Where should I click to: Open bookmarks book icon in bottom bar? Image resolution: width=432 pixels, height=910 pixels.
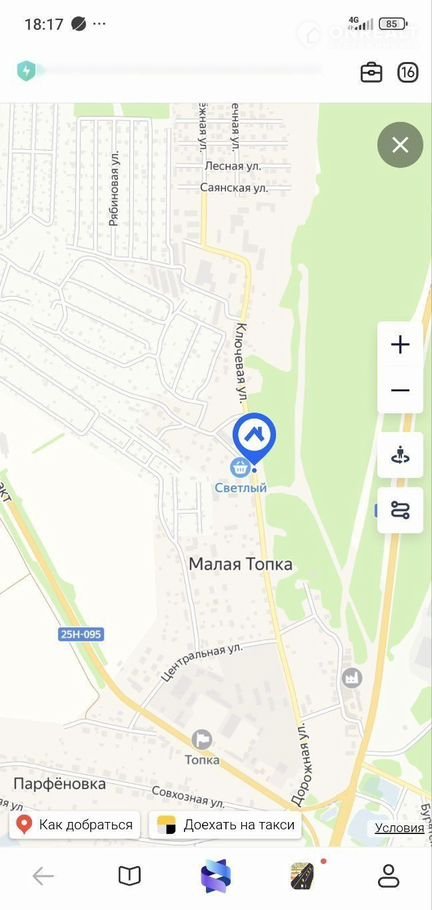(x=129, y=876)
